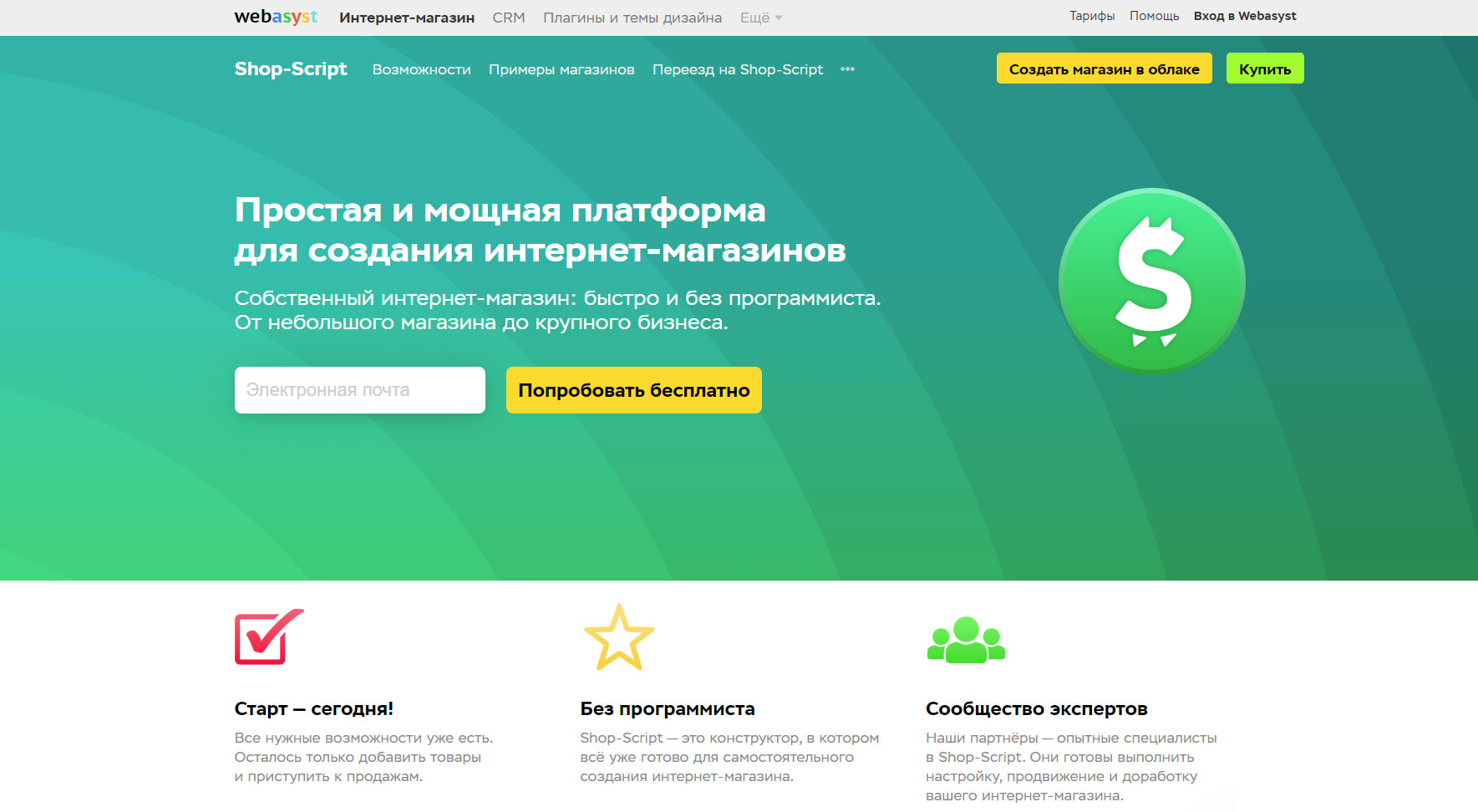This screenshot has height=812, width=1478.
Task: Click the green Купить button
Action: (1265, 69)
